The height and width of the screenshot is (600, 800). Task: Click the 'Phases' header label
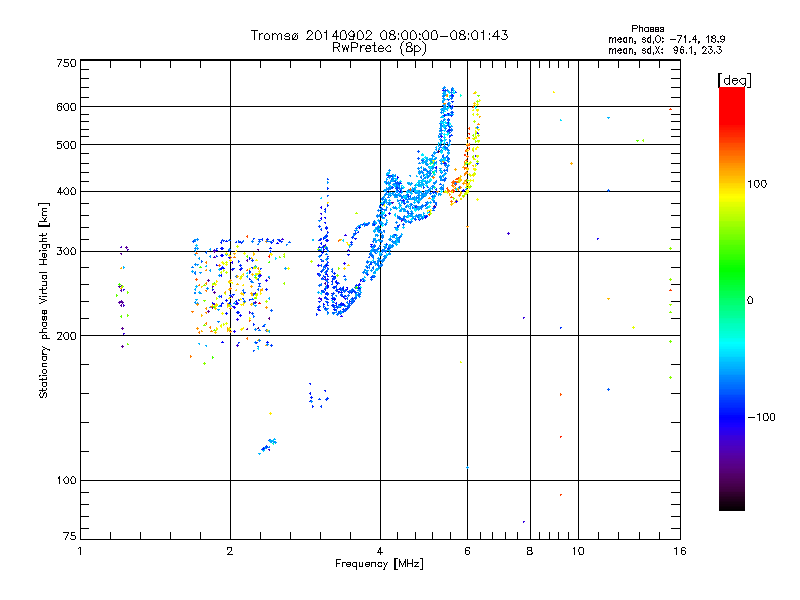(x=647, y=29)
